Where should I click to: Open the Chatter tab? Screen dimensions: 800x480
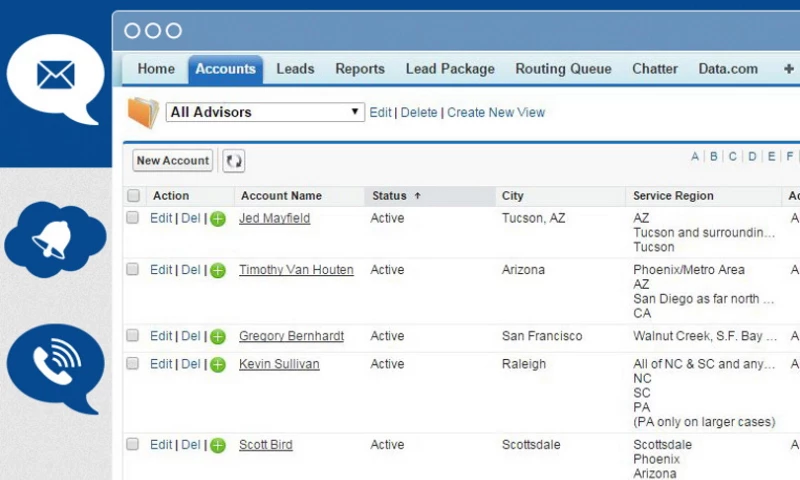coord(655,69)
